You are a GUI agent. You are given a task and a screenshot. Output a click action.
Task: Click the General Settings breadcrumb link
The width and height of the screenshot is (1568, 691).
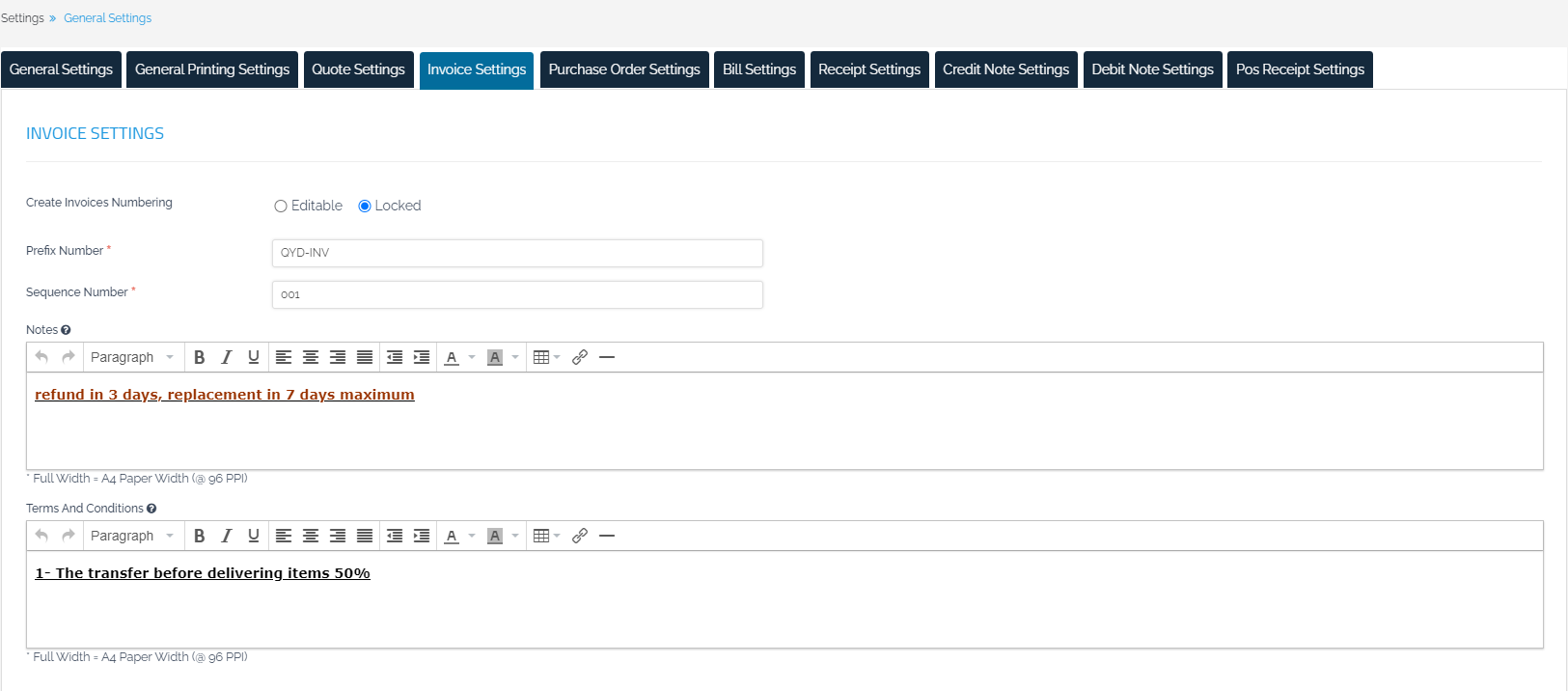(107, 18)
